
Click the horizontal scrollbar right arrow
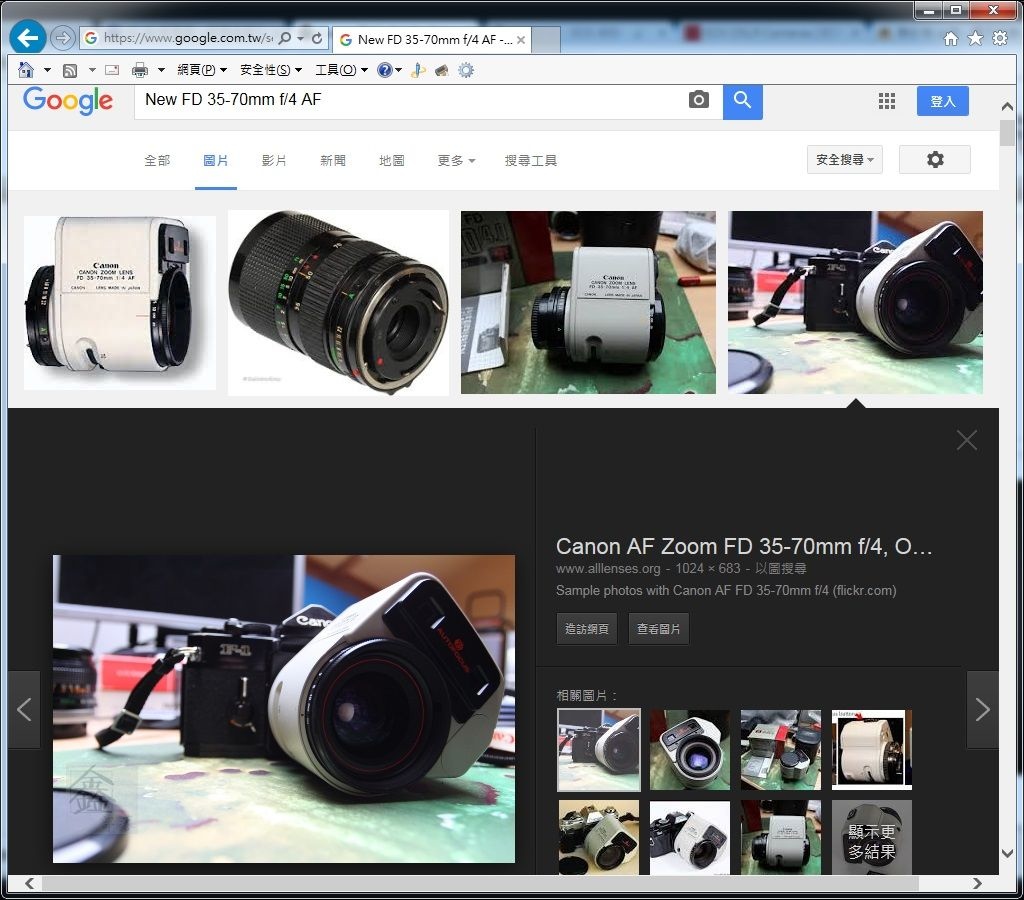point(977,883)
